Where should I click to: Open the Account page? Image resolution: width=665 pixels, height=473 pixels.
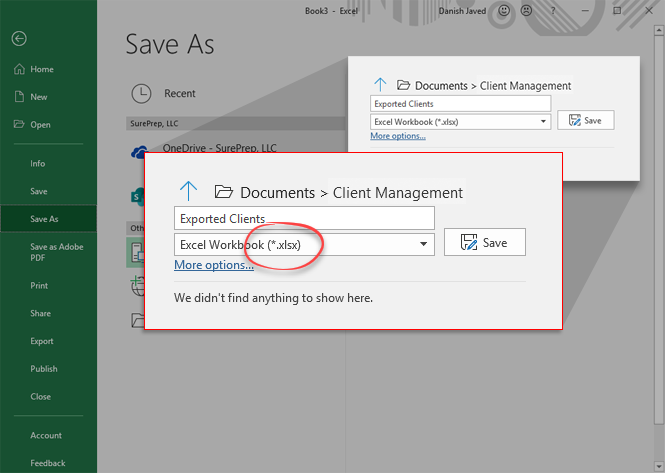[x=46, y=436]
